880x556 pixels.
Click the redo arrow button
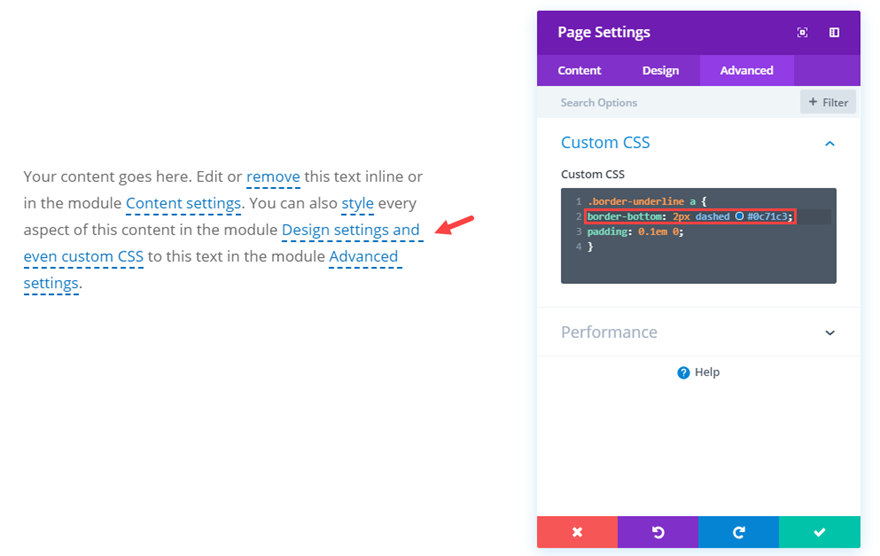coord(738,532)
